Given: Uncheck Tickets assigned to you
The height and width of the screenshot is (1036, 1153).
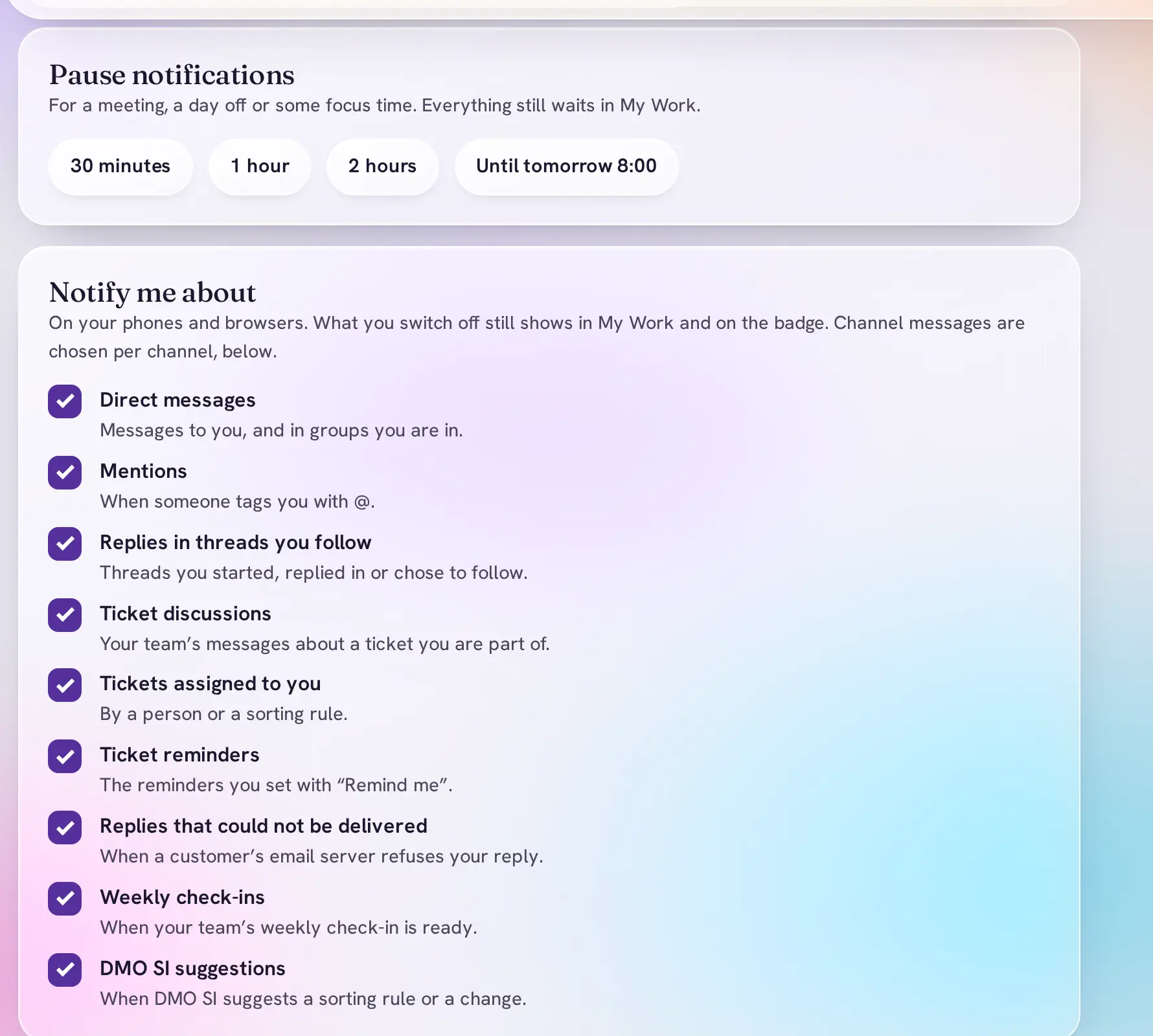Looking at the screenshot, I should [x=65, y=685].
